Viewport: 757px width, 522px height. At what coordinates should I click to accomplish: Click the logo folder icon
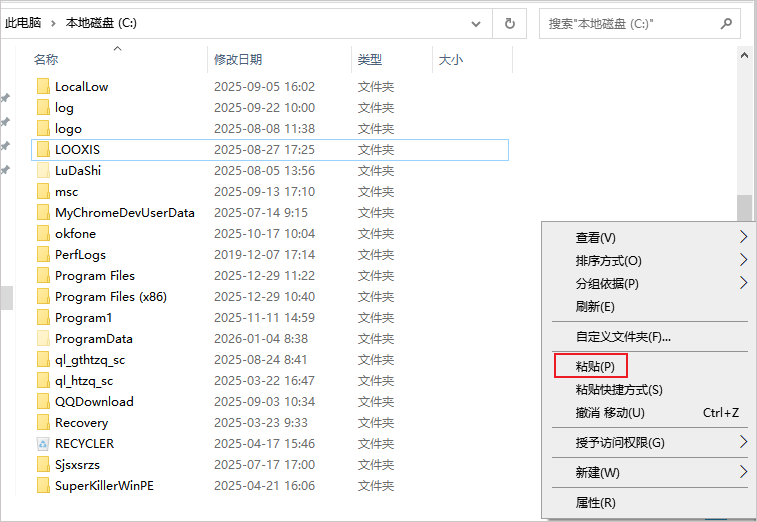43,128
